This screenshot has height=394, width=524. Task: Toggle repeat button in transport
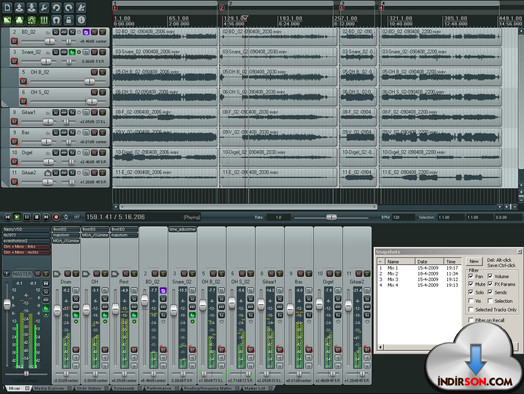tap(66, 217)
